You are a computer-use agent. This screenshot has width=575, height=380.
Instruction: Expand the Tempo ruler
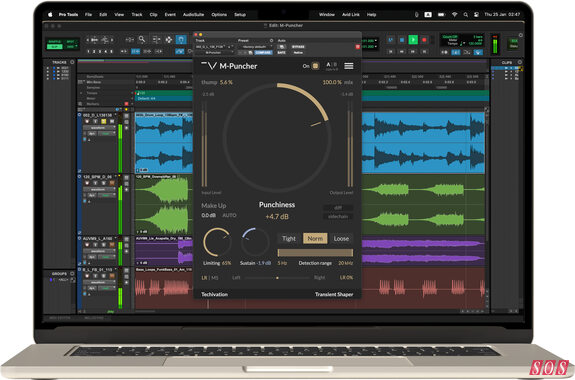(81, 93)
